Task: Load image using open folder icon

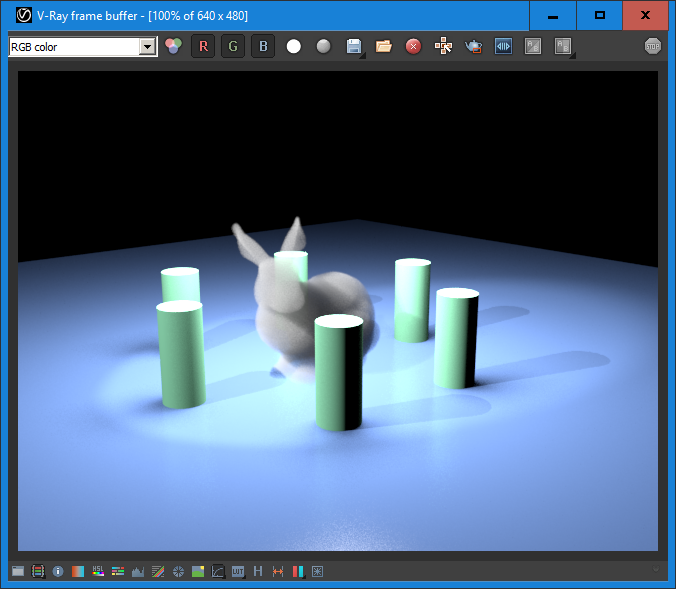Action: [383, 46]
